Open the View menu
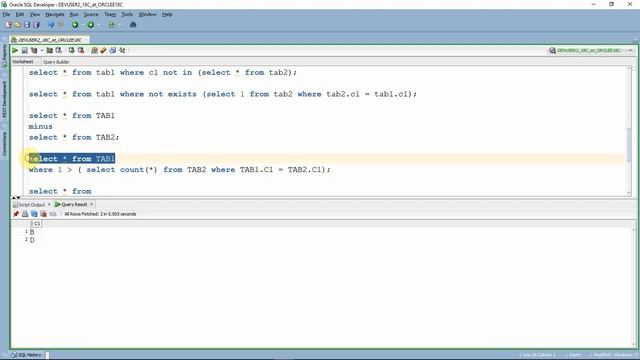This screenshot has width=640, height=360. [x=35, y=14]
